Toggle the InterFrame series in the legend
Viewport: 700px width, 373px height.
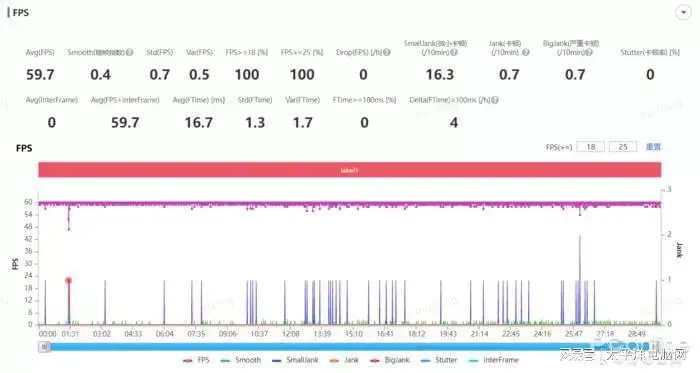[494, 360]
